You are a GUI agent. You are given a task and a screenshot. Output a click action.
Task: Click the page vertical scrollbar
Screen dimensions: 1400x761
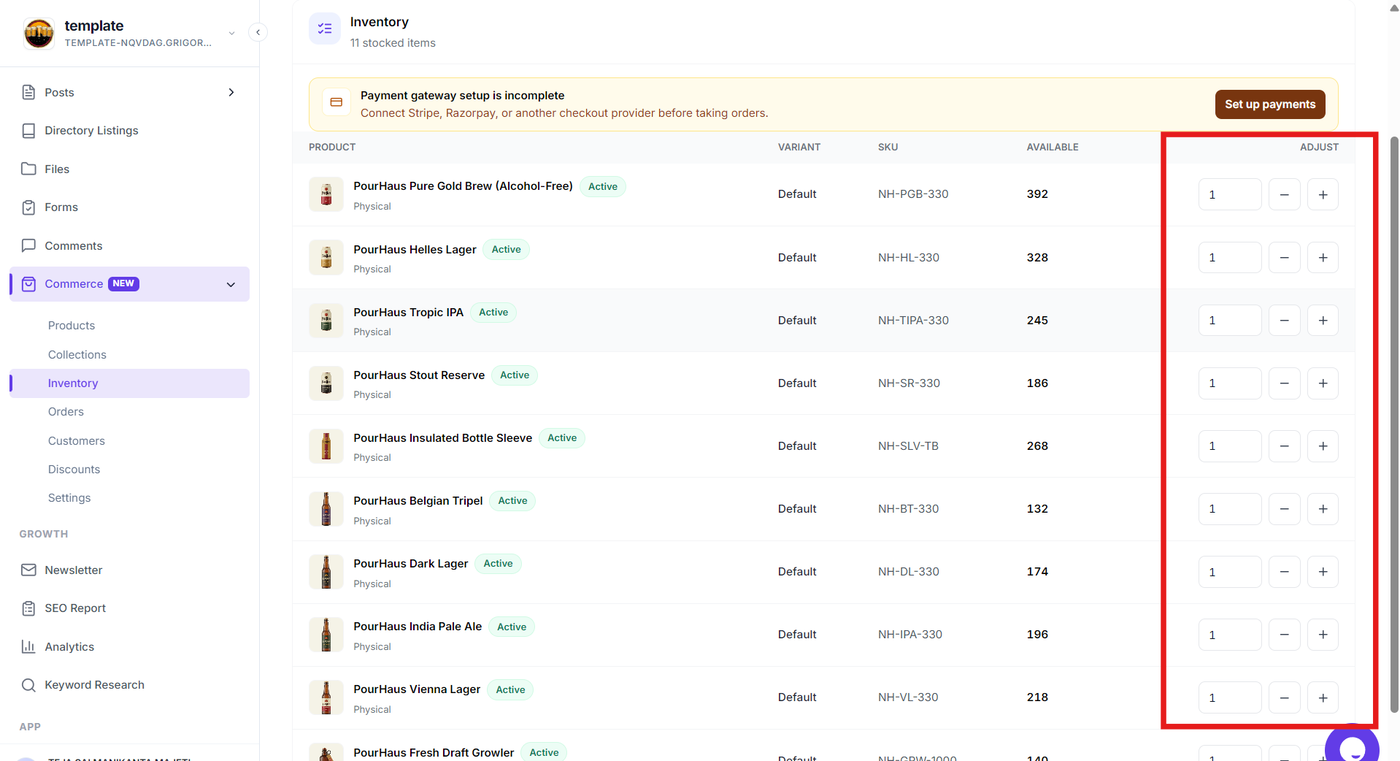tap(1394, 380)
